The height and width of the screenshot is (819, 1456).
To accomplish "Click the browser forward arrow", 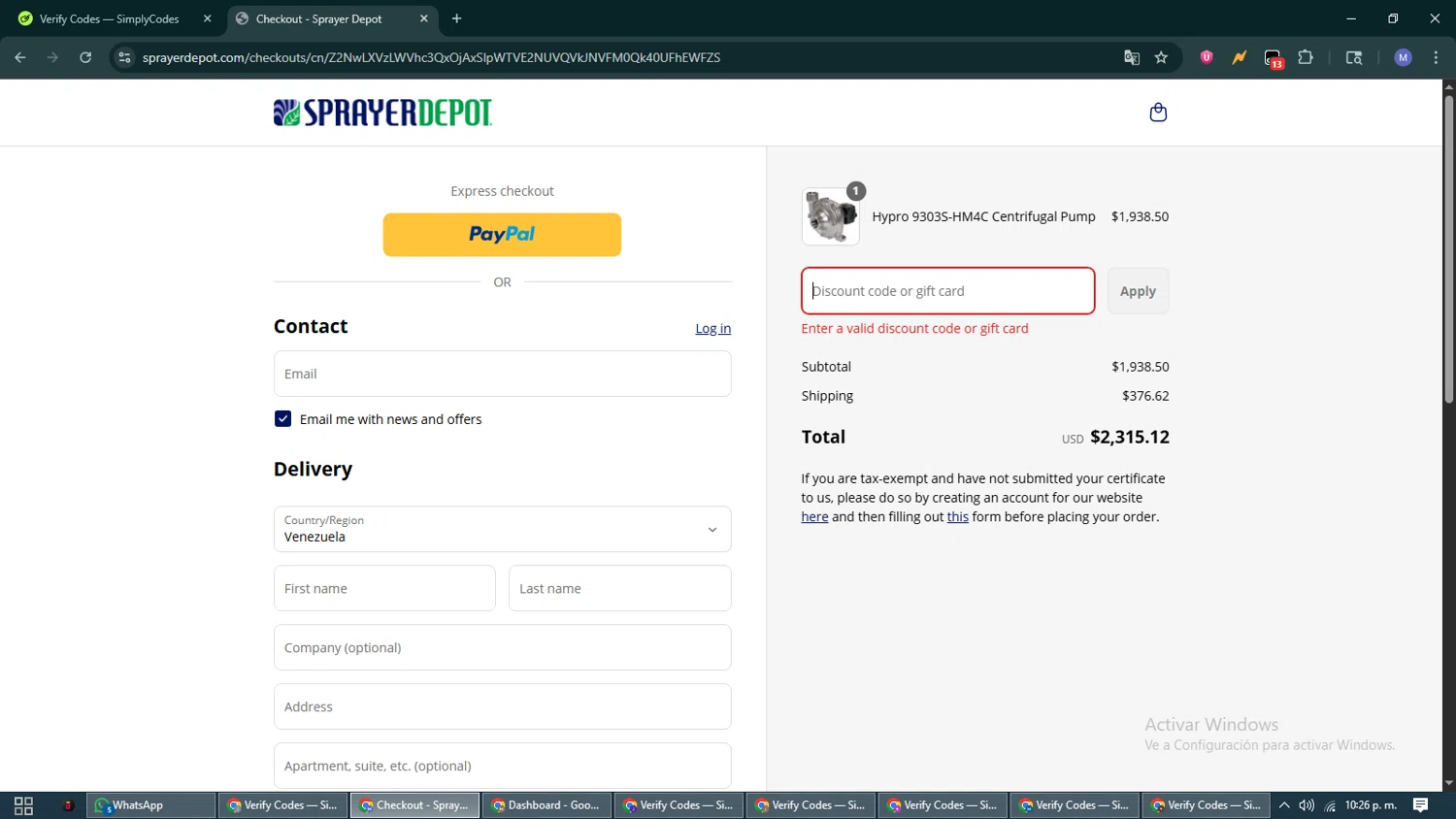I will tap(52, 57).
